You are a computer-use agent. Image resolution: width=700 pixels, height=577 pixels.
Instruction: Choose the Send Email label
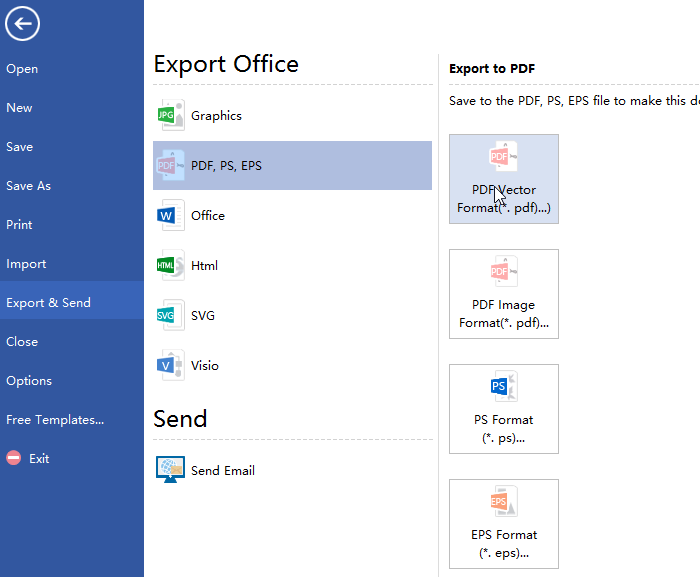(223, 470)
